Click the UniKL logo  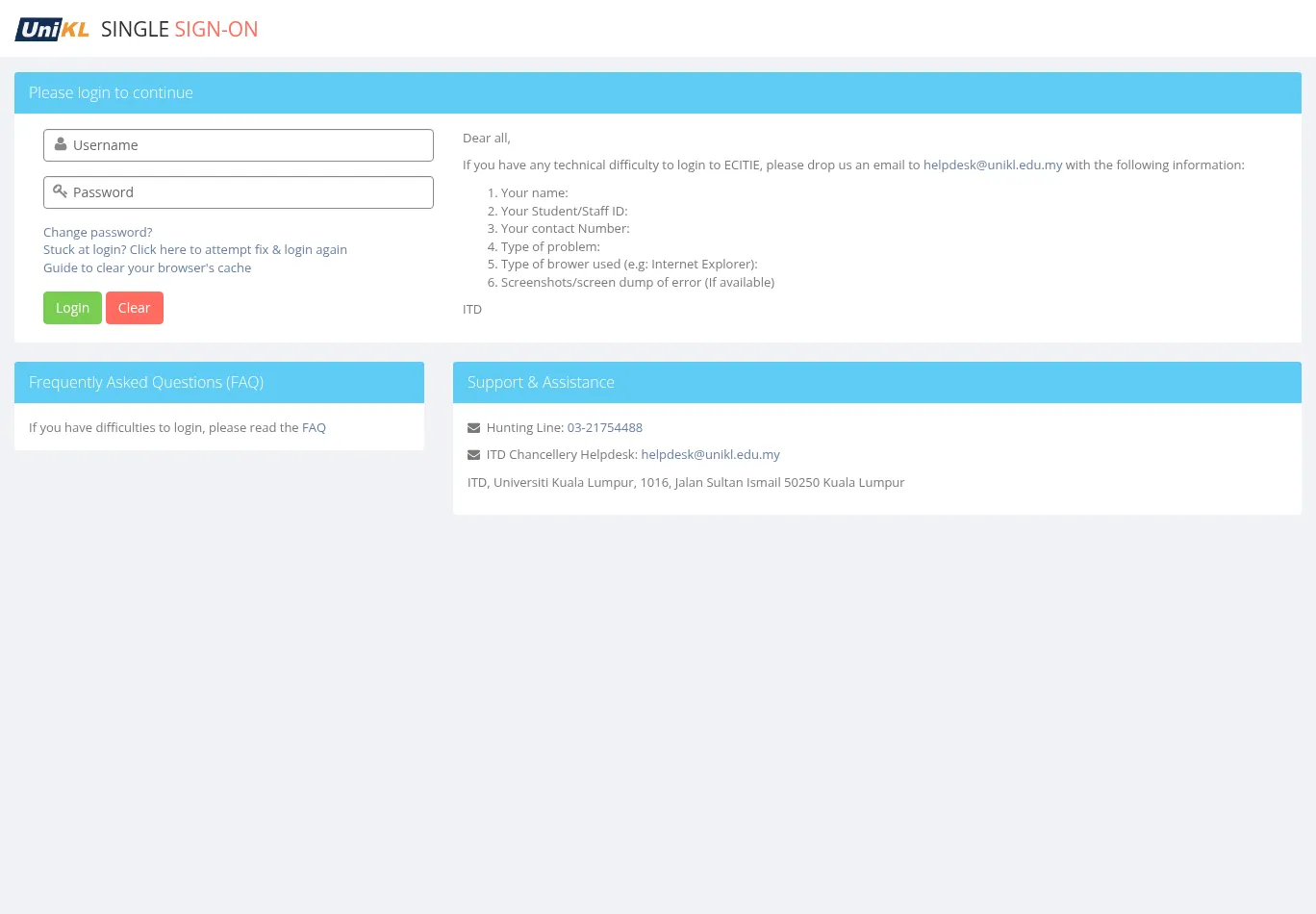point(52,30)
